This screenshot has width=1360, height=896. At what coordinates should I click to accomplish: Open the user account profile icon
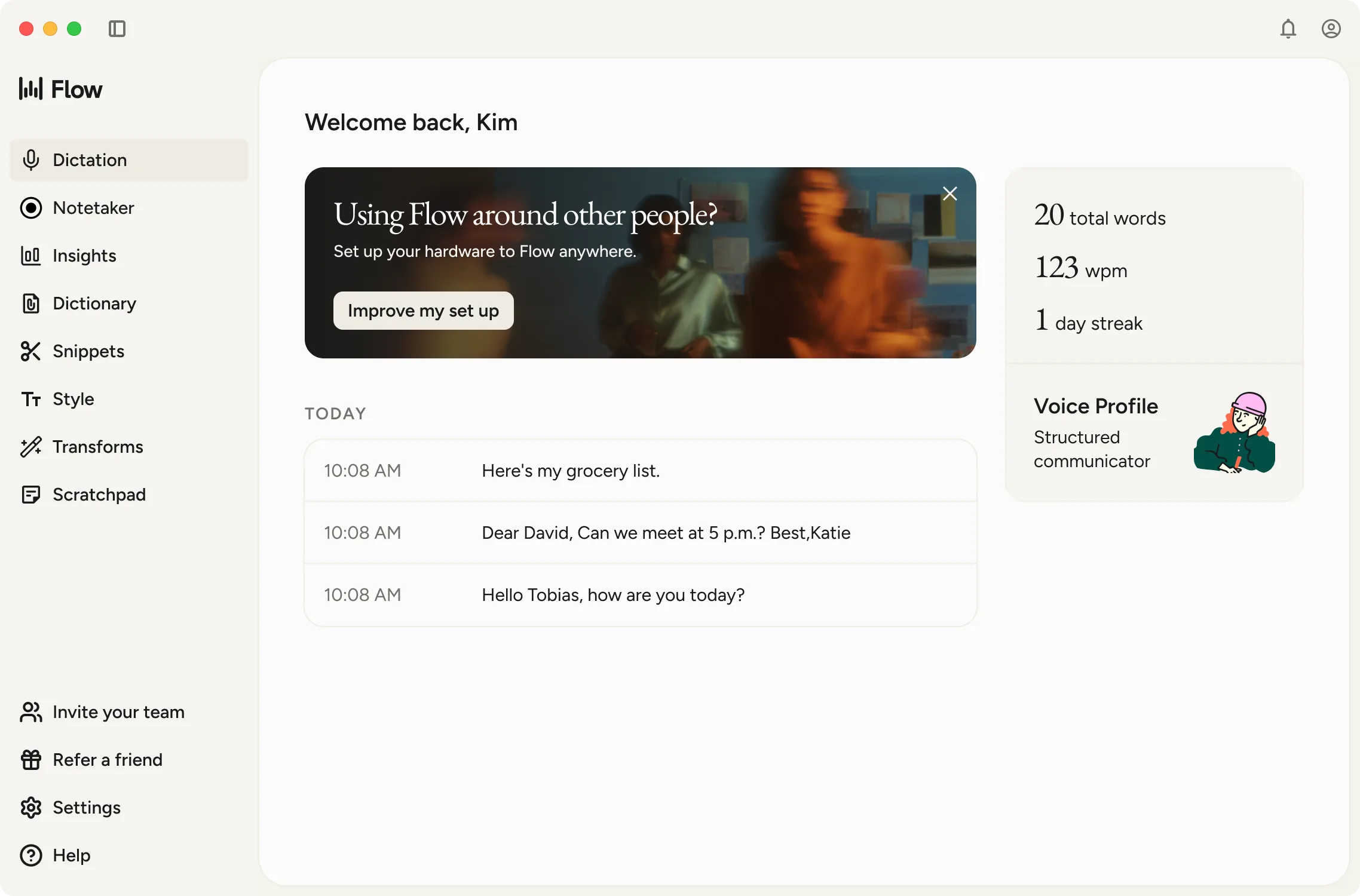(x=1331, y=29)
